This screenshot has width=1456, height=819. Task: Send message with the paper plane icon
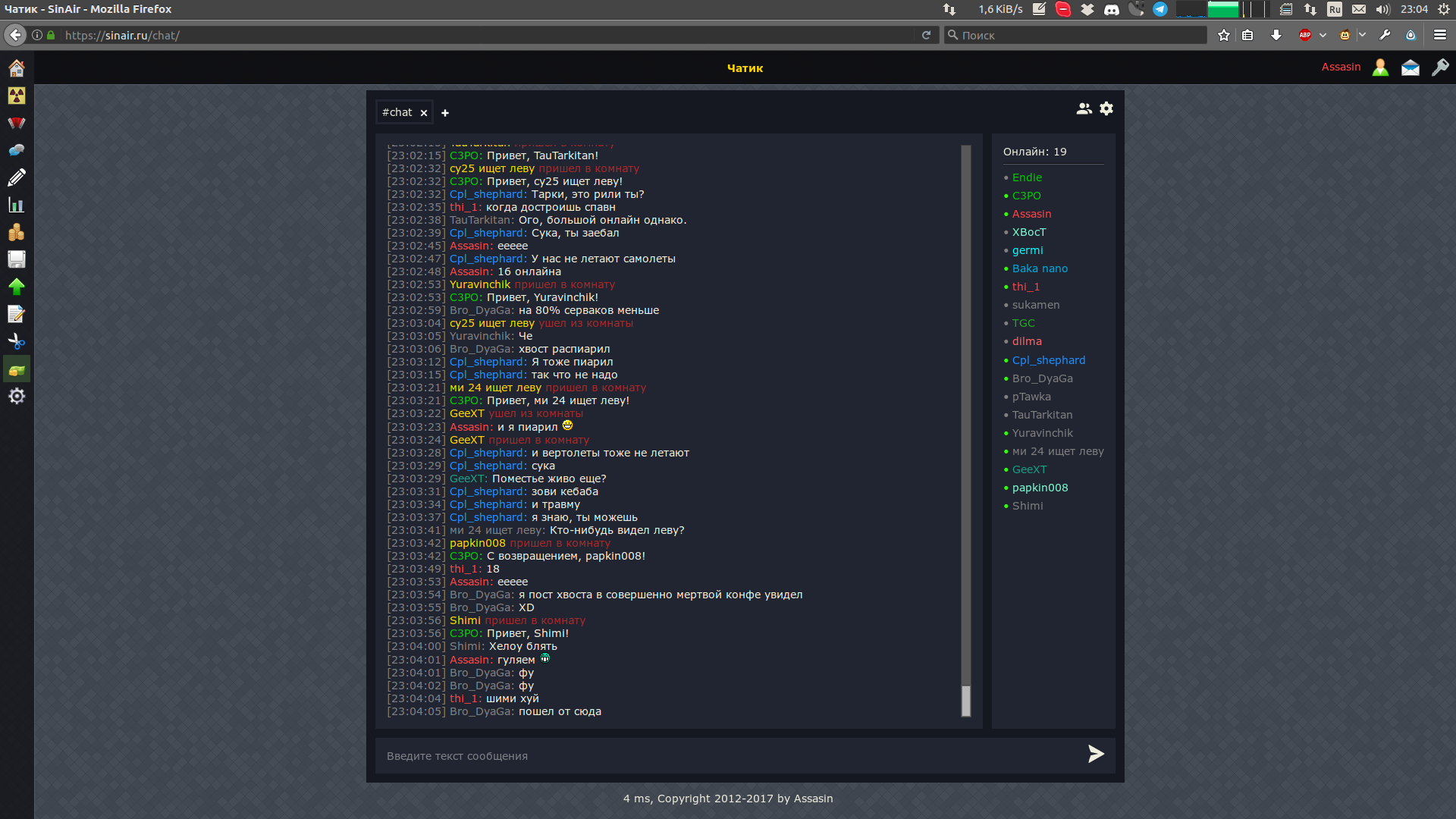(x=1096, y=754)
